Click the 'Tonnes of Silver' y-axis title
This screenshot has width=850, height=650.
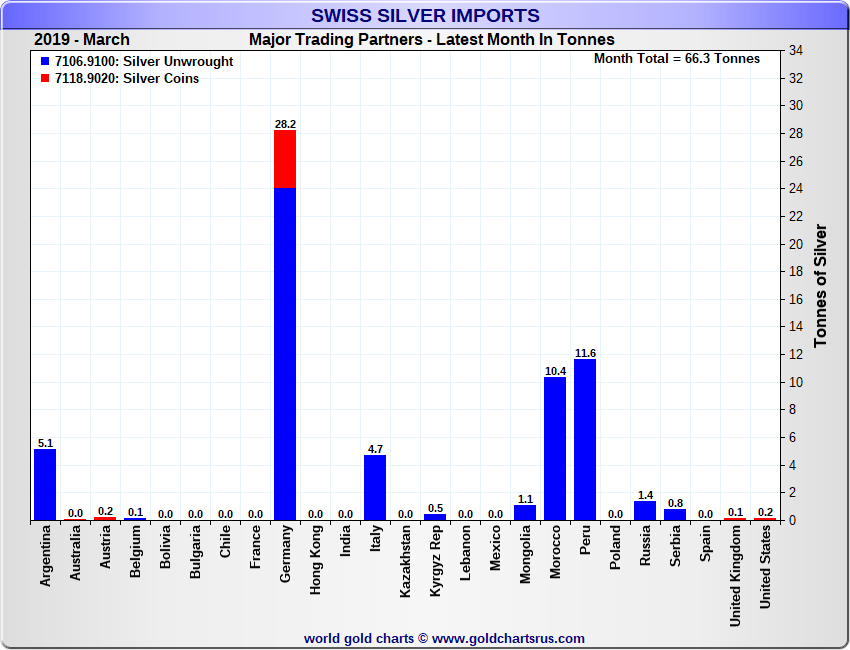821,286
